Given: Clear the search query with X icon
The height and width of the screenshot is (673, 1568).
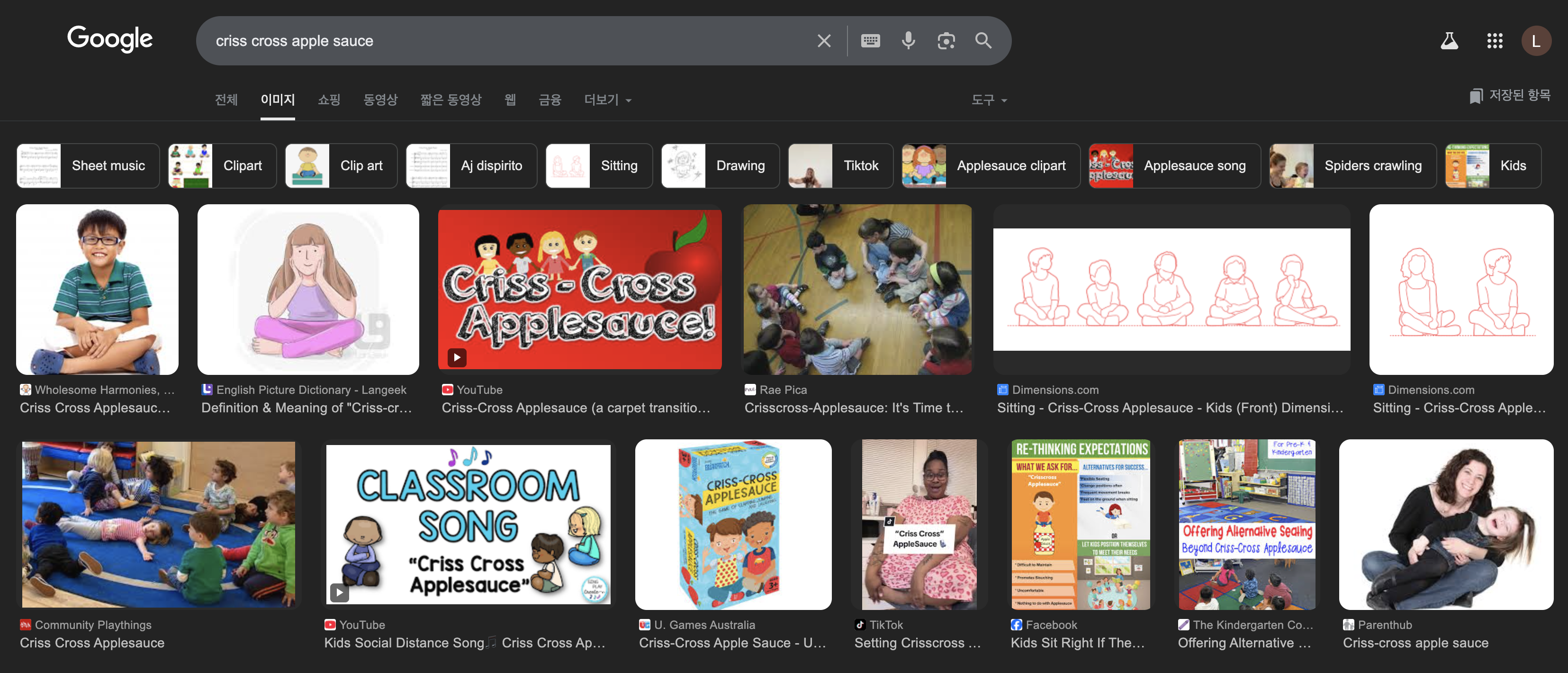Looking at the screenshot, I should coord(824,41).
